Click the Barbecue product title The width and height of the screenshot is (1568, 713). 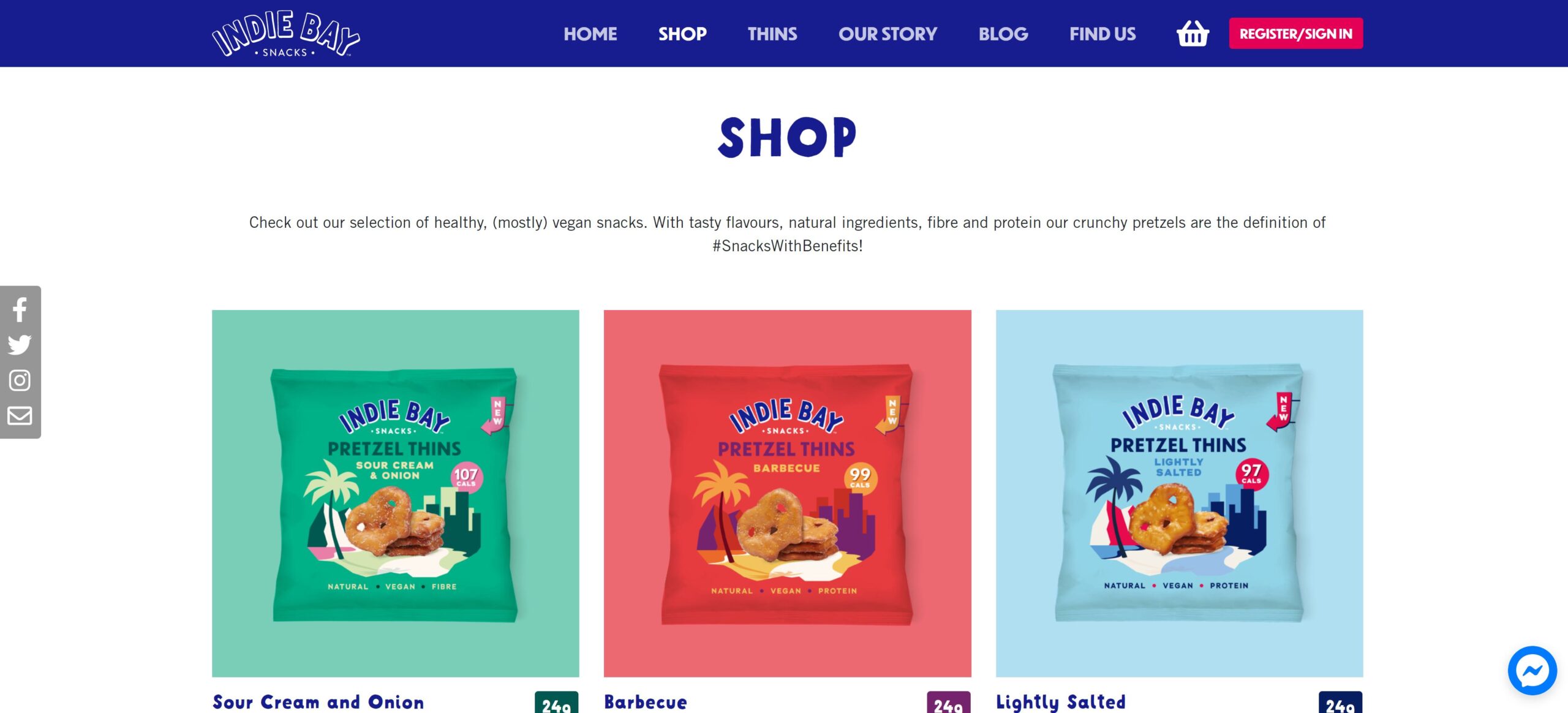tap(646, 702)
